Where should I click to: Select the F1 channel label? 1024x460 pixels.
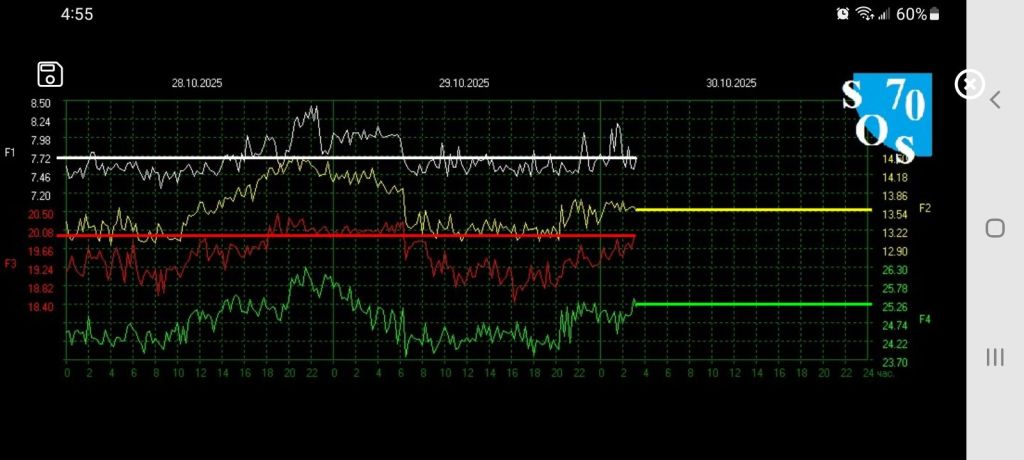click(10, 152)
